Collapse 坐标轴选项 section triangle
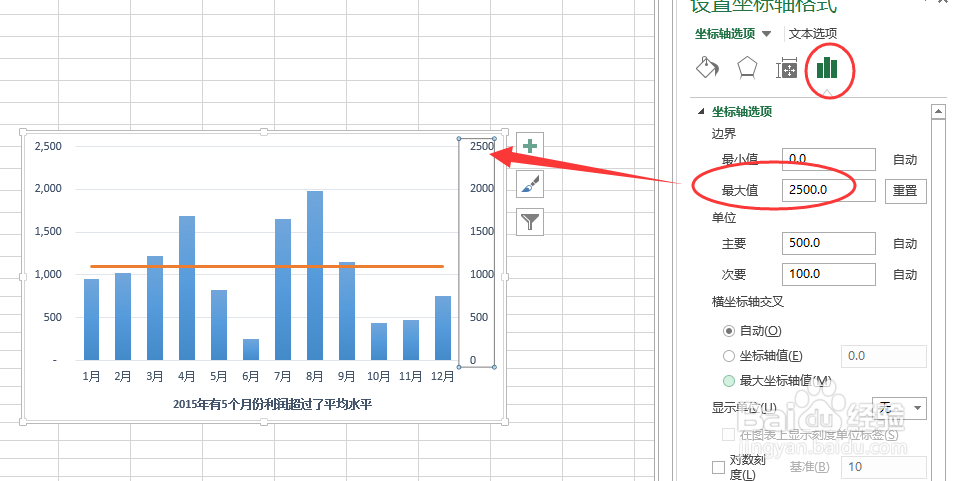Screen dimensions: 961x481 point(701,112)
